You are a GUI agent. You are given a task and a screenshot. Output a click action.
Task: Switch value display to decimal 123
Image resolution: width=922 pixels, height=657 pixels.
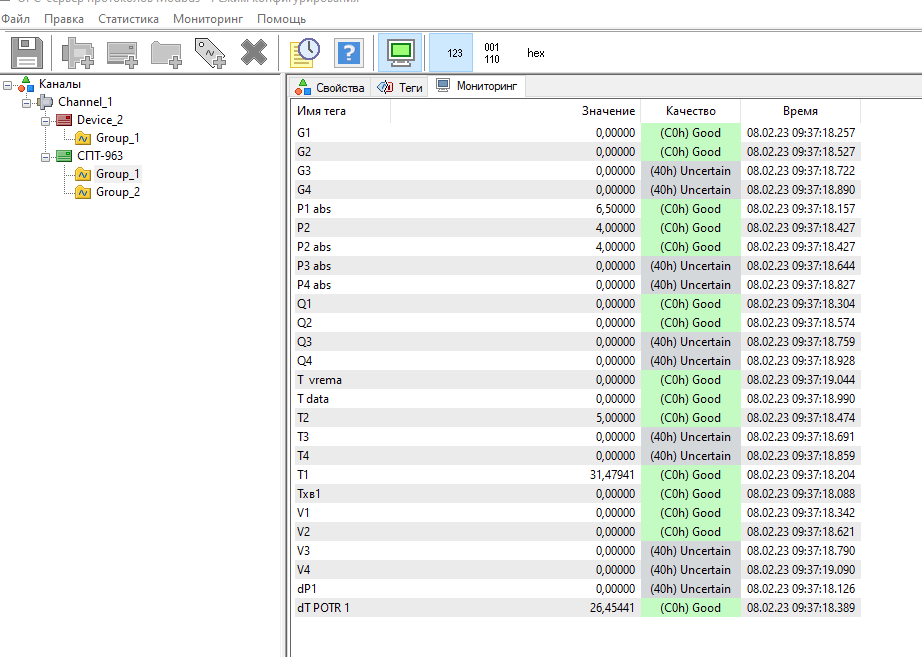click(x=454, y=53)
